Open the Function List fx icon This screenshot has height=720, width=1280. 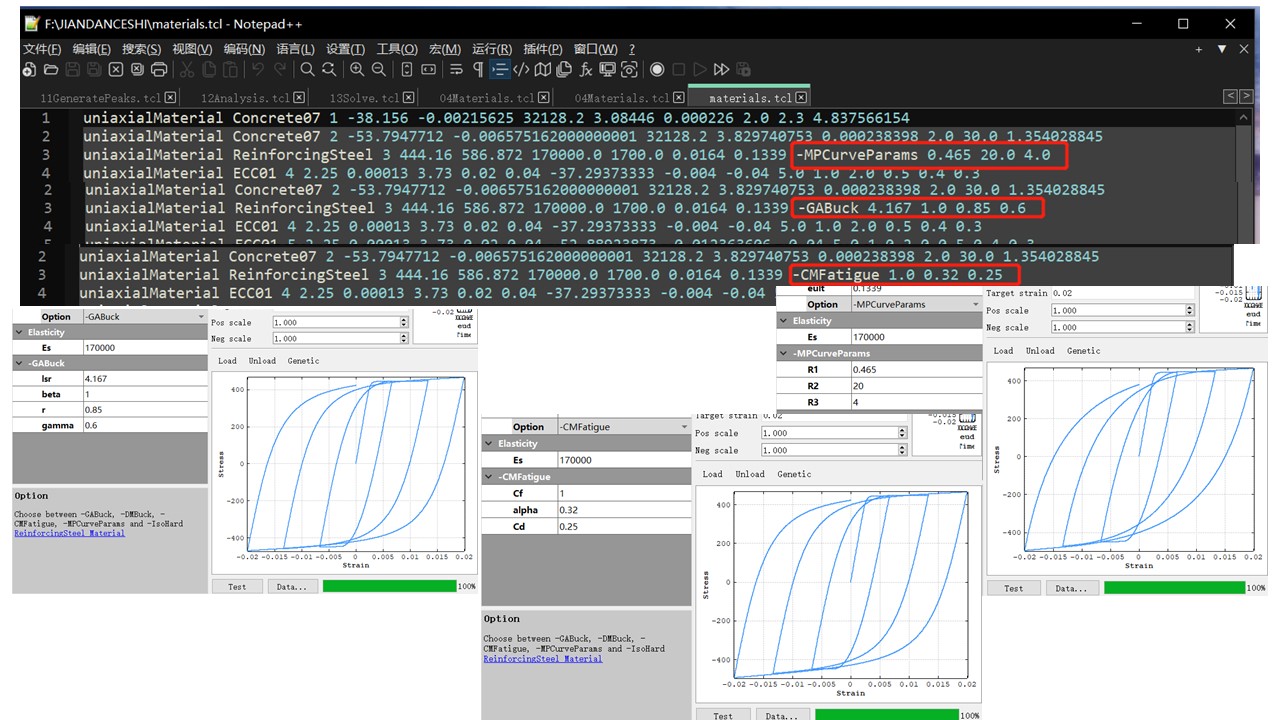click(586, 69)
